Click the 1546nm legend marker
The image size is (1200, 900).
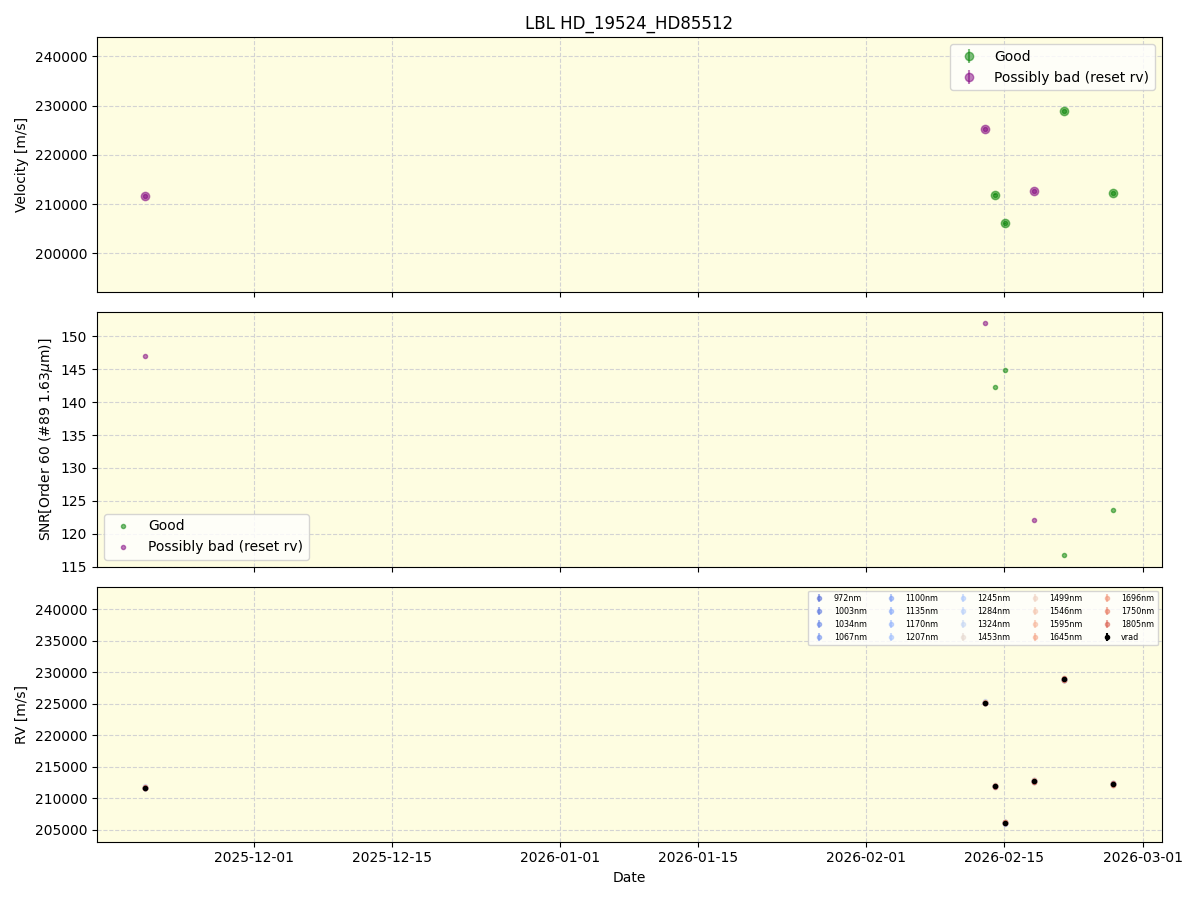(x=1035, y=611)
